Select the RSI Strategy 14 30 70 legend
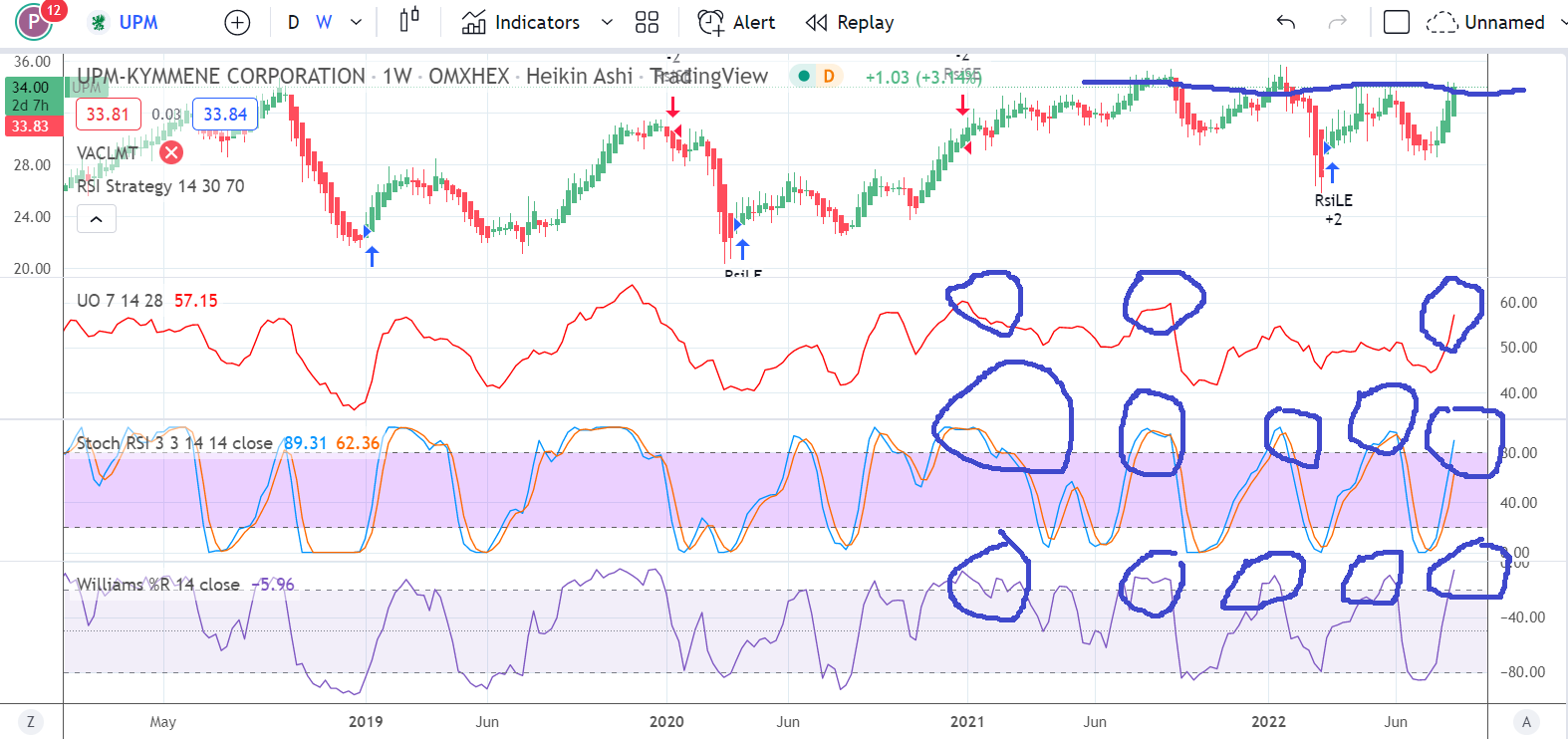1568x739 pixels. coord(160,186)
